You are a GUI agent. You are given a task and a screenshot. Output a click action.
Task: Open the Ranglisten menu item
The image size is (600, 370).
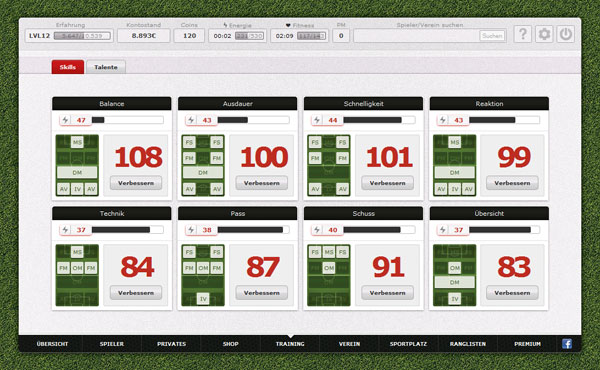point(468,344)
